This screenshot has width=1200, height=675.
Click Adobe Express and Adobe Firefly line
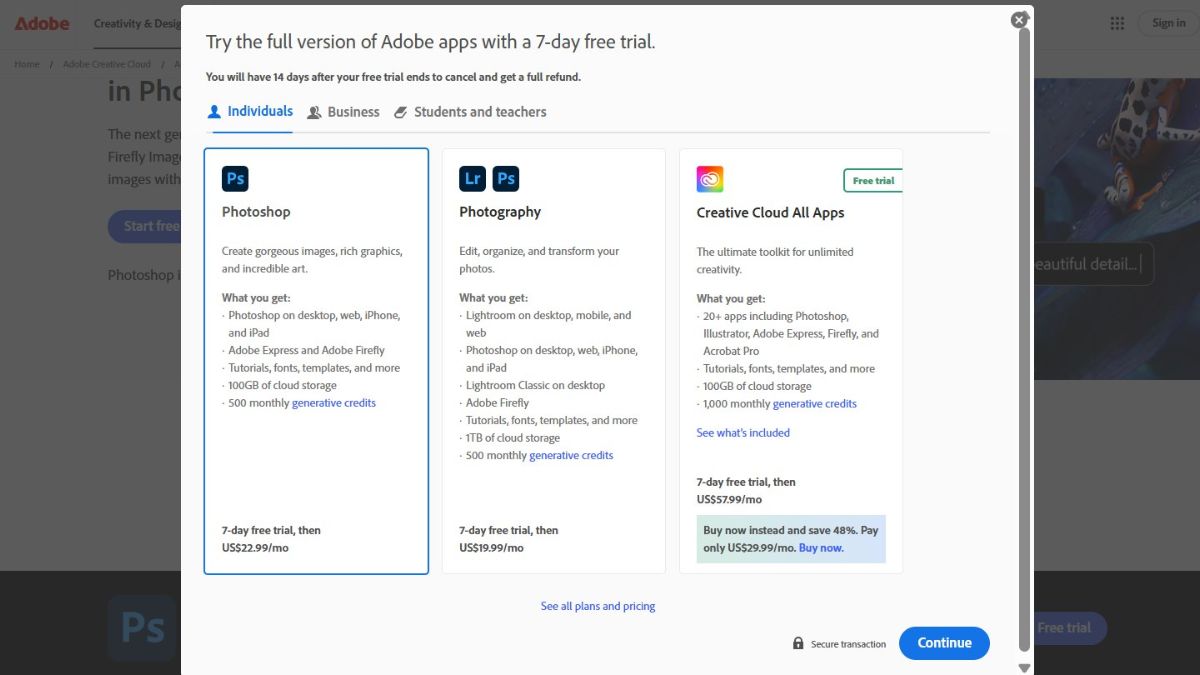pyautogui.click(x=306, y=350)
